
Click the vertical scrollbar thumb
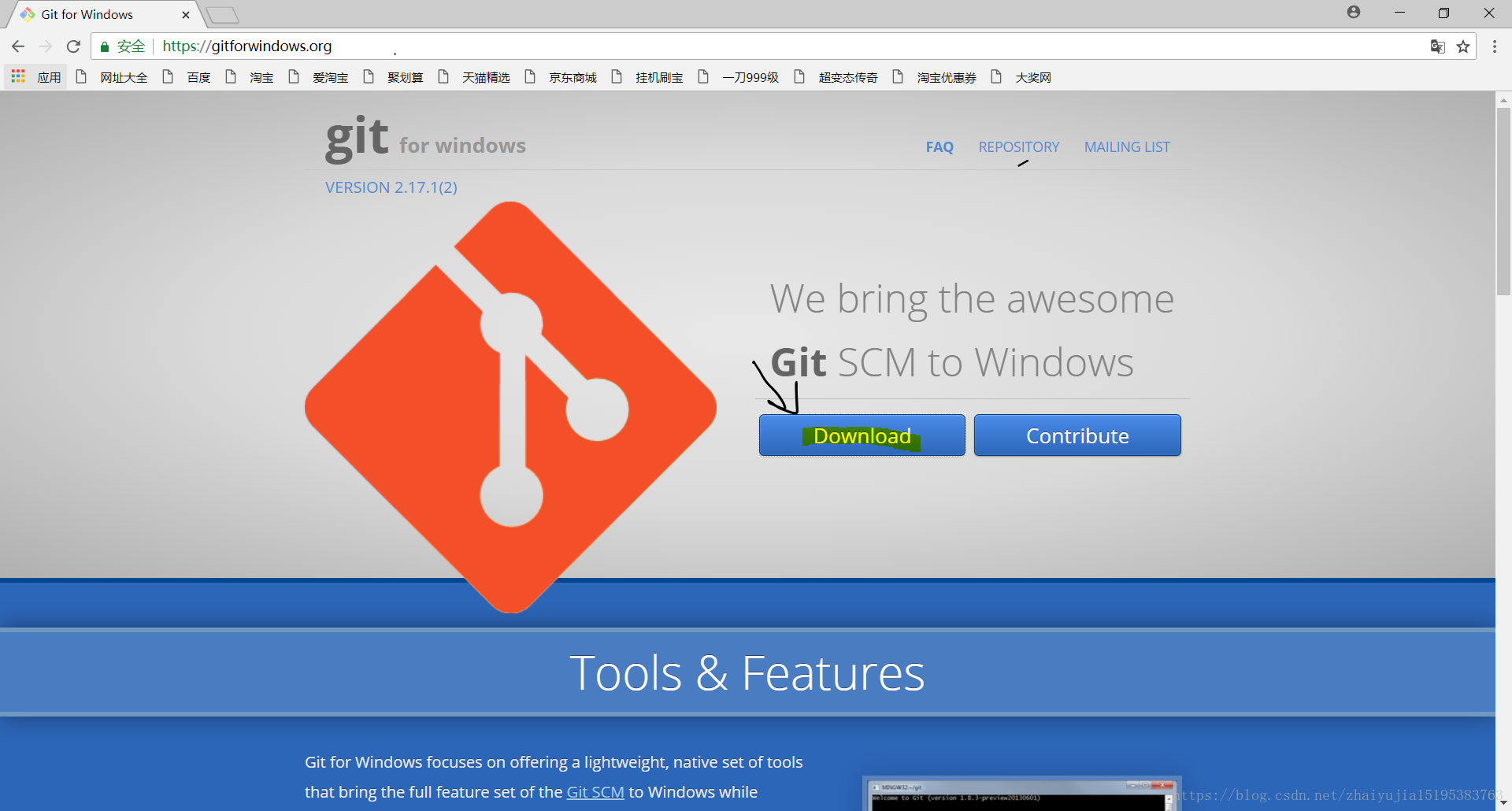[1503, 202]
